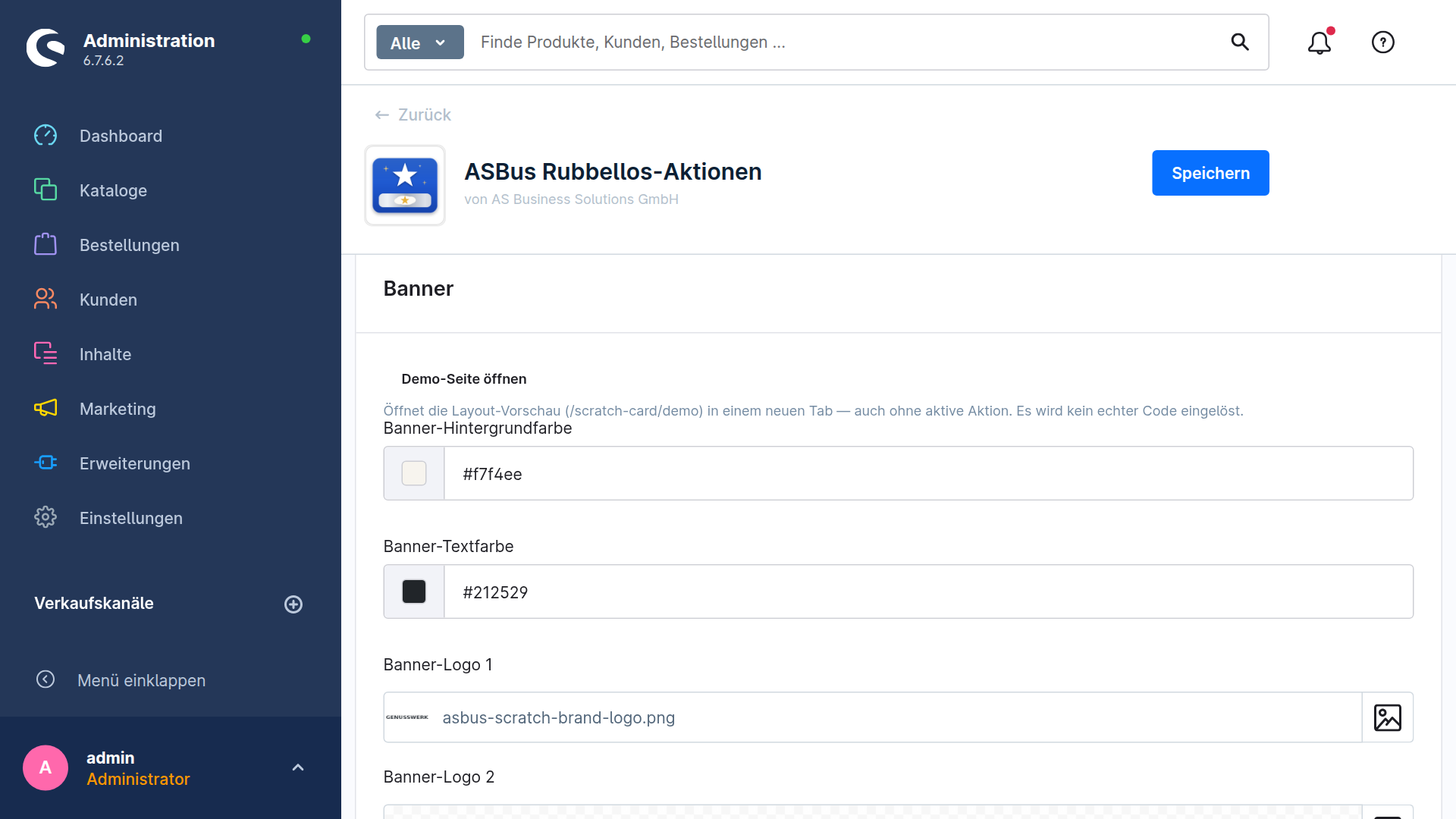Open Erweiterungen menu entry
This screenshot has height=819, width=1456.
tap(135, 463)
